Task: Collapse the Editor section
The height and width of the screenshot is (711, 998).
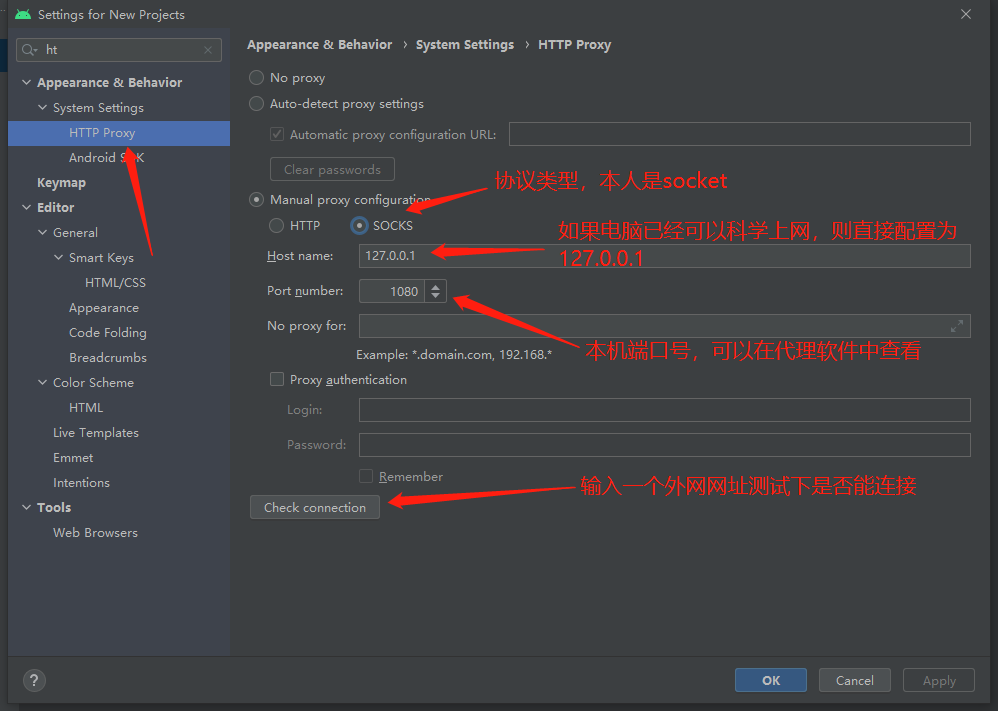Action: tap(27, 208)
